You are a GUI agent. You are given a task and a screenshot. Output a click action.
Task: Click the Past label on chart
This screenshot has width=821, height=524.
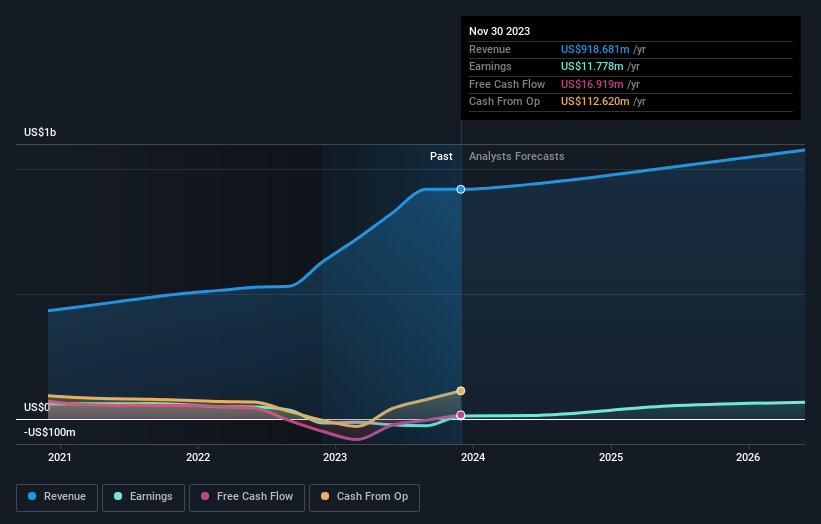click(441, 157)
